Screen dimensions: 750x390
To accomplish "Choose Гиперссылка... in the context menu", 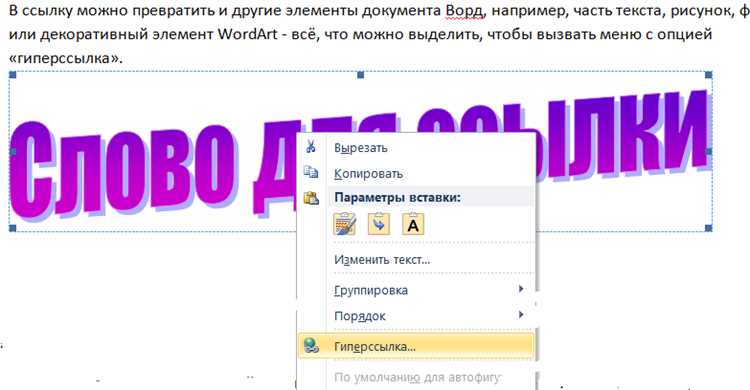I will [x=416, y=346].
